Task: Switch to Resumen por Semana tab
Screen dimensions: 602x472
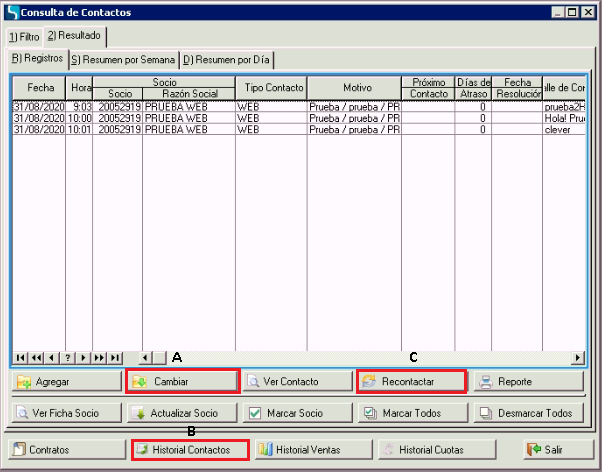Action: point(122,59)
